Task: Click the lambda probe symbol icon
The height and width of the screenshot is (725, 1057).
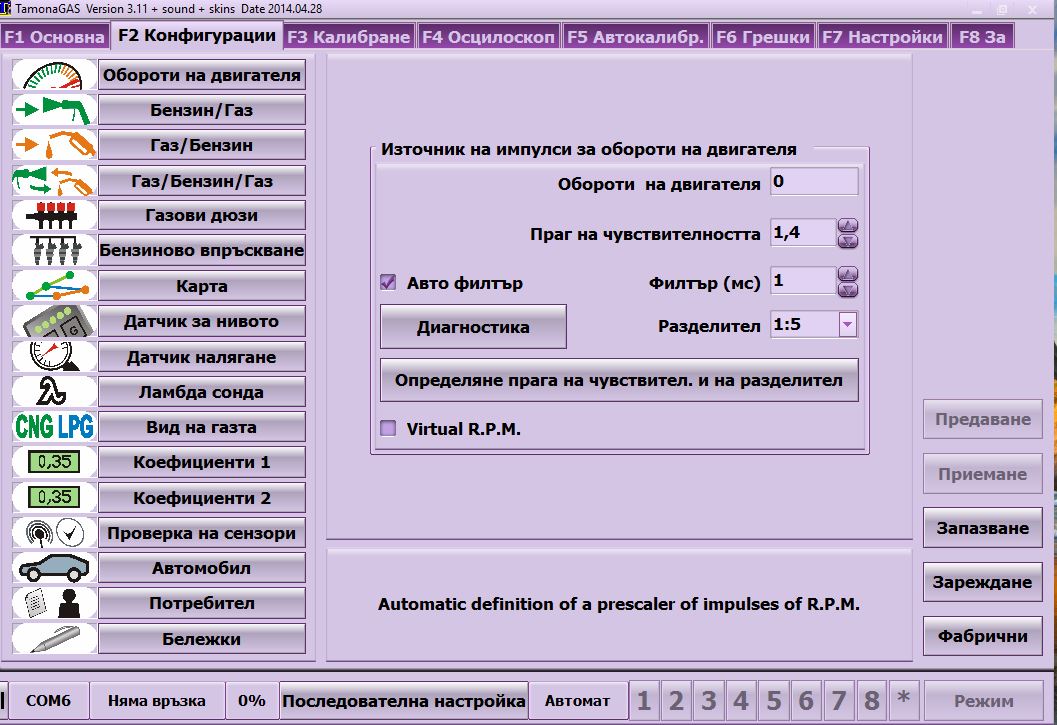Action: pyautogui.click(x=54, y=392)
